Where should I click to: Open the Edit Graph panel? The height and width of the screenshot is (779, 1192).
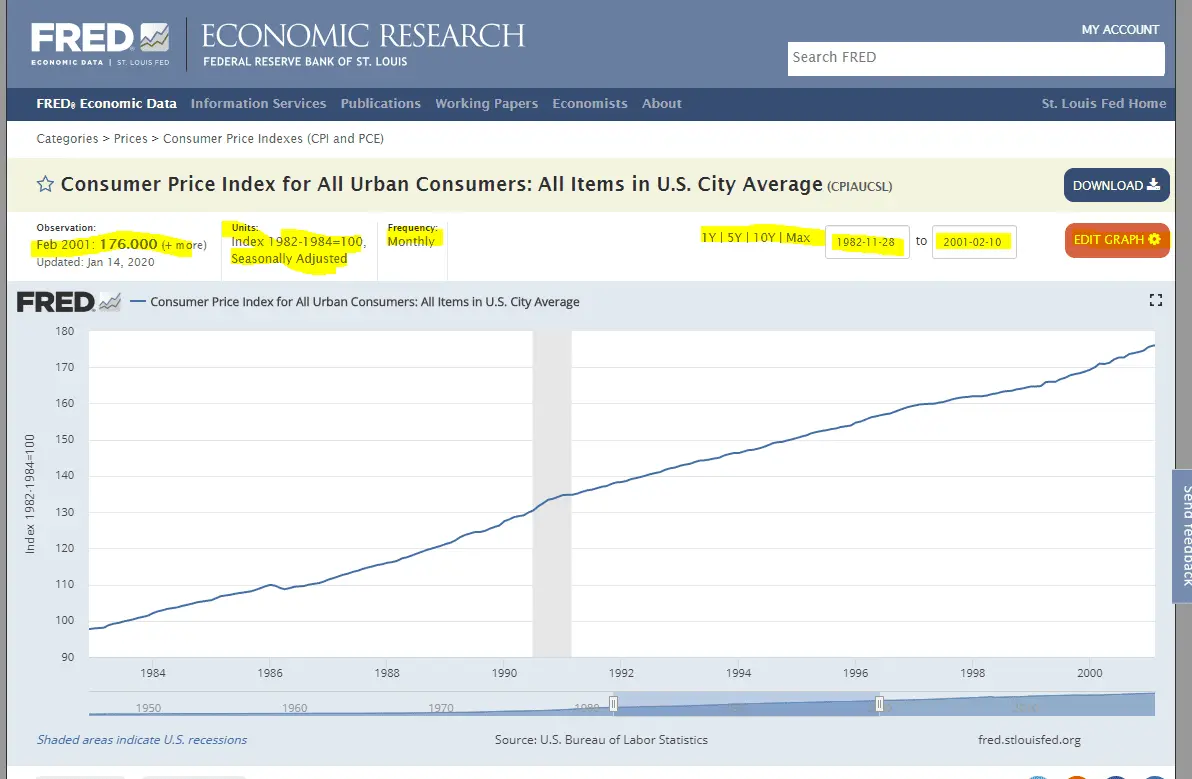tap(1116, 240)
